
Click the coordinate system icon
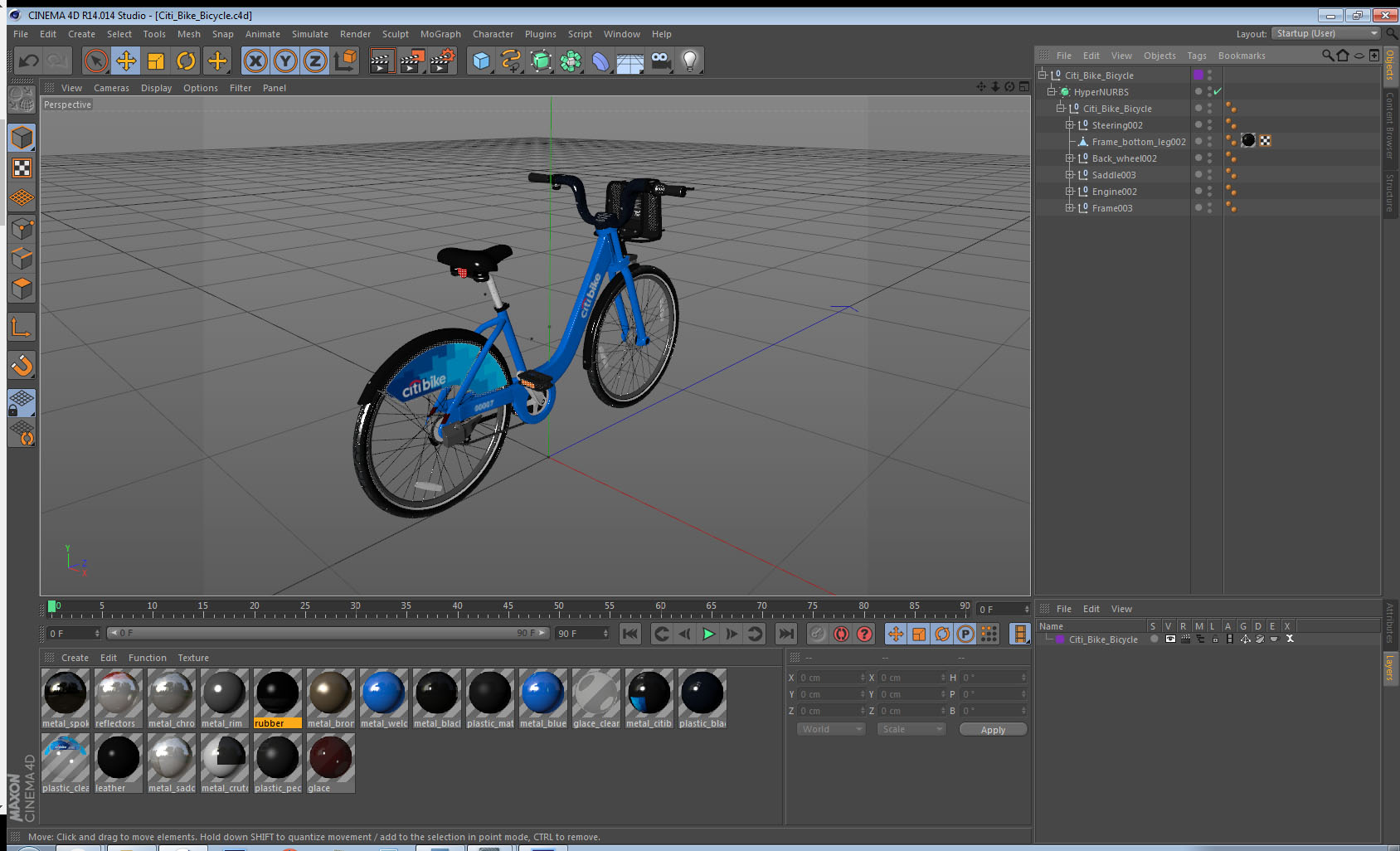pos(345,61)
